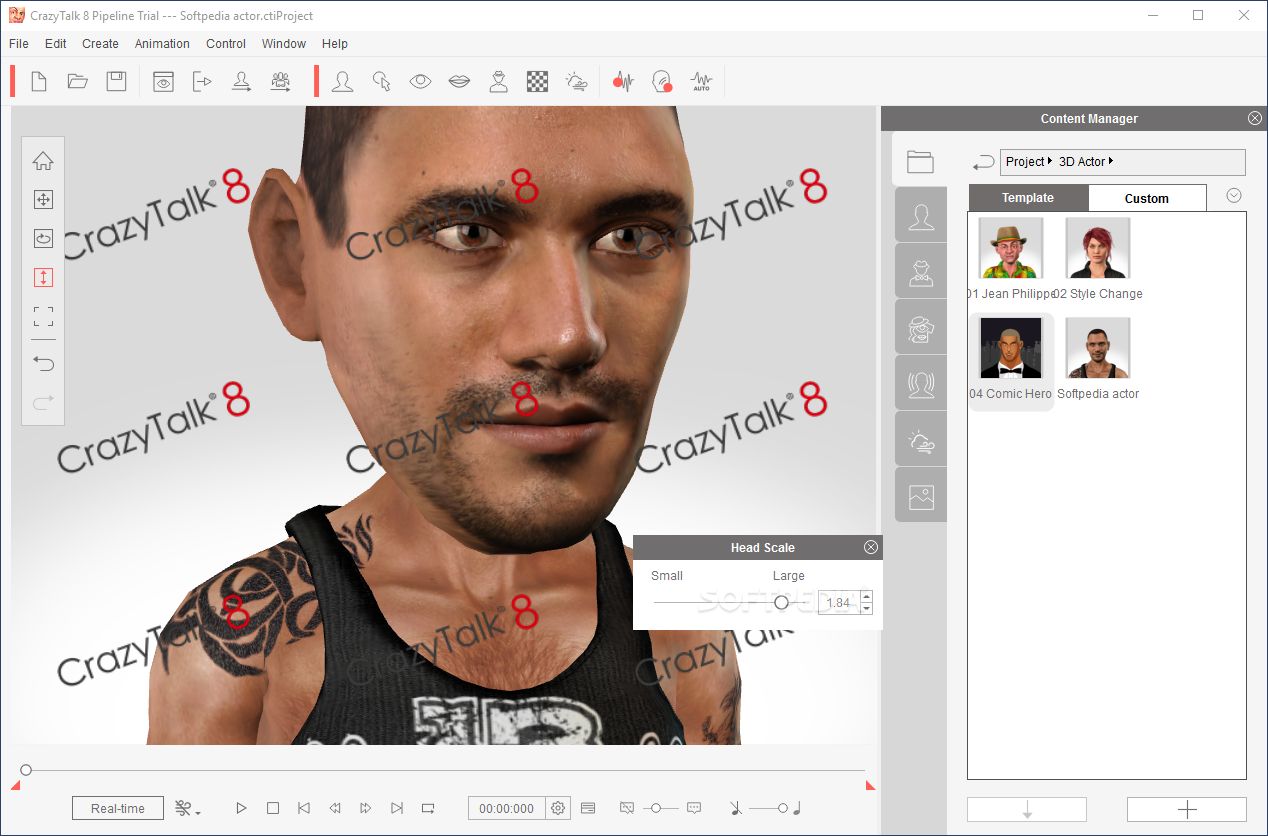This screenshot has width=1268, height=836.
Task: Adjust the Head Scale slider handle
Action: point(782,603)
